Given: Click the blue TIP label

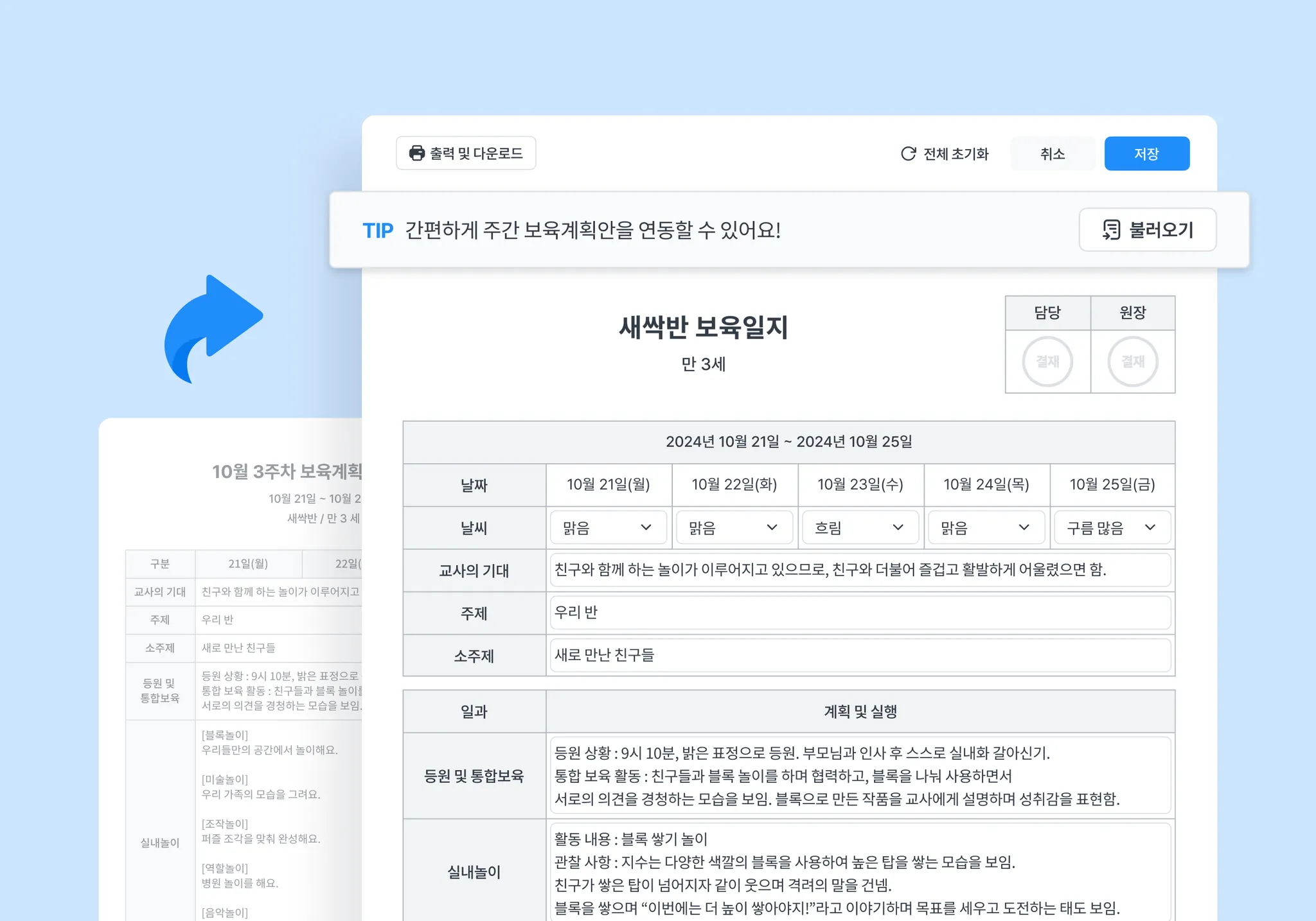Looking at the screenshot, I should click(378, 230).
